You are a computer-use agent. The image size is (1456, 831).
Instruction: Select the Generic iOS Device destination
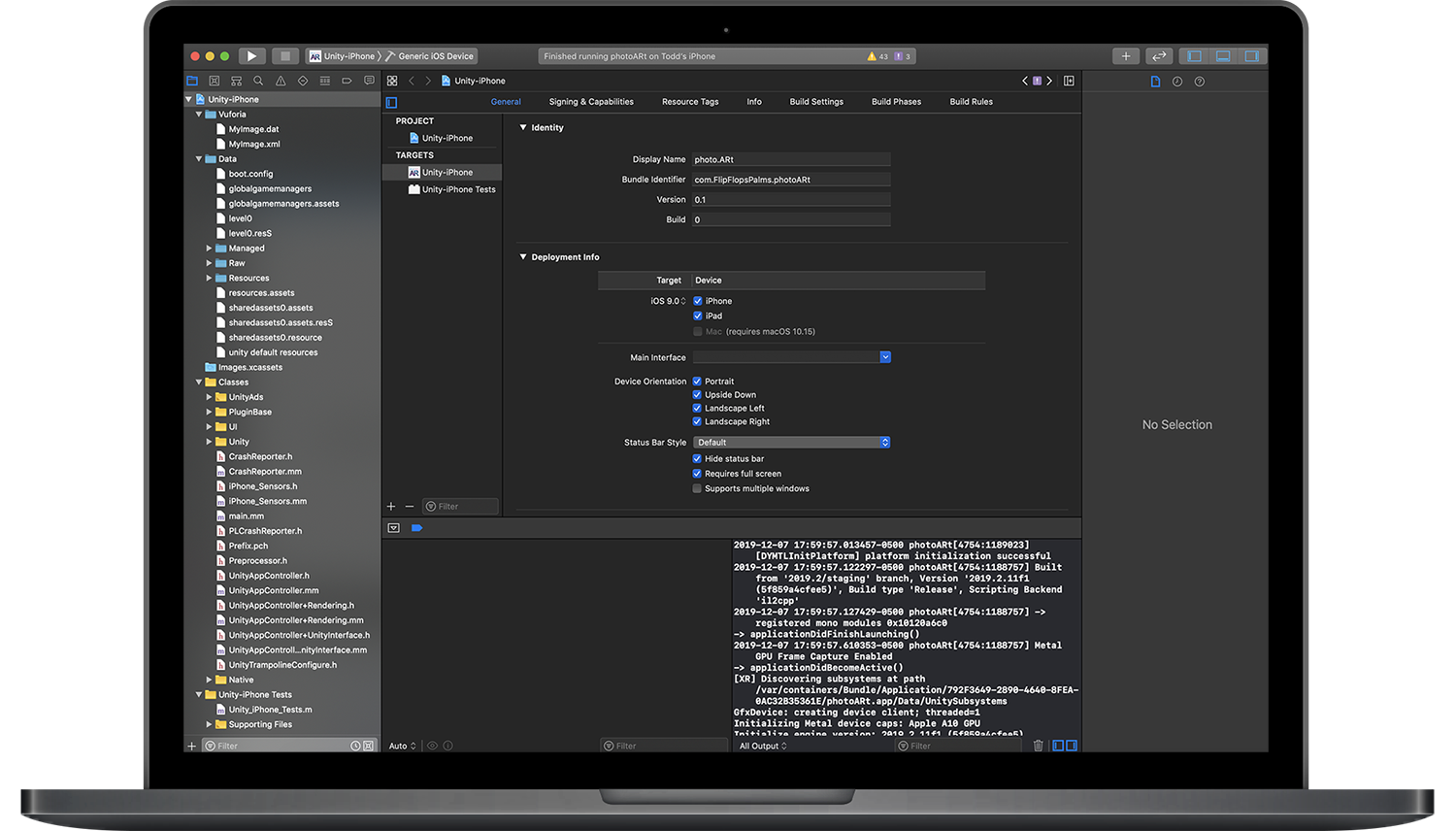pyautogui.click(x=430, y=56)
